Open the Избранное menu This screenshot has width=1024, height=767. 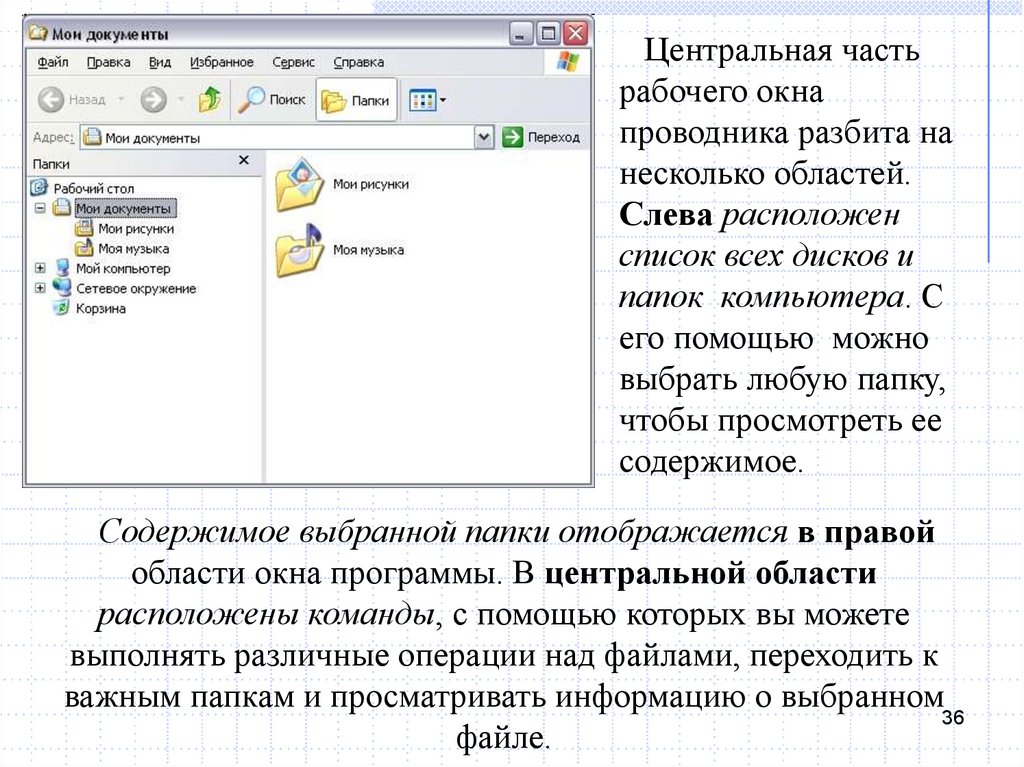click(x=221, y=62)
